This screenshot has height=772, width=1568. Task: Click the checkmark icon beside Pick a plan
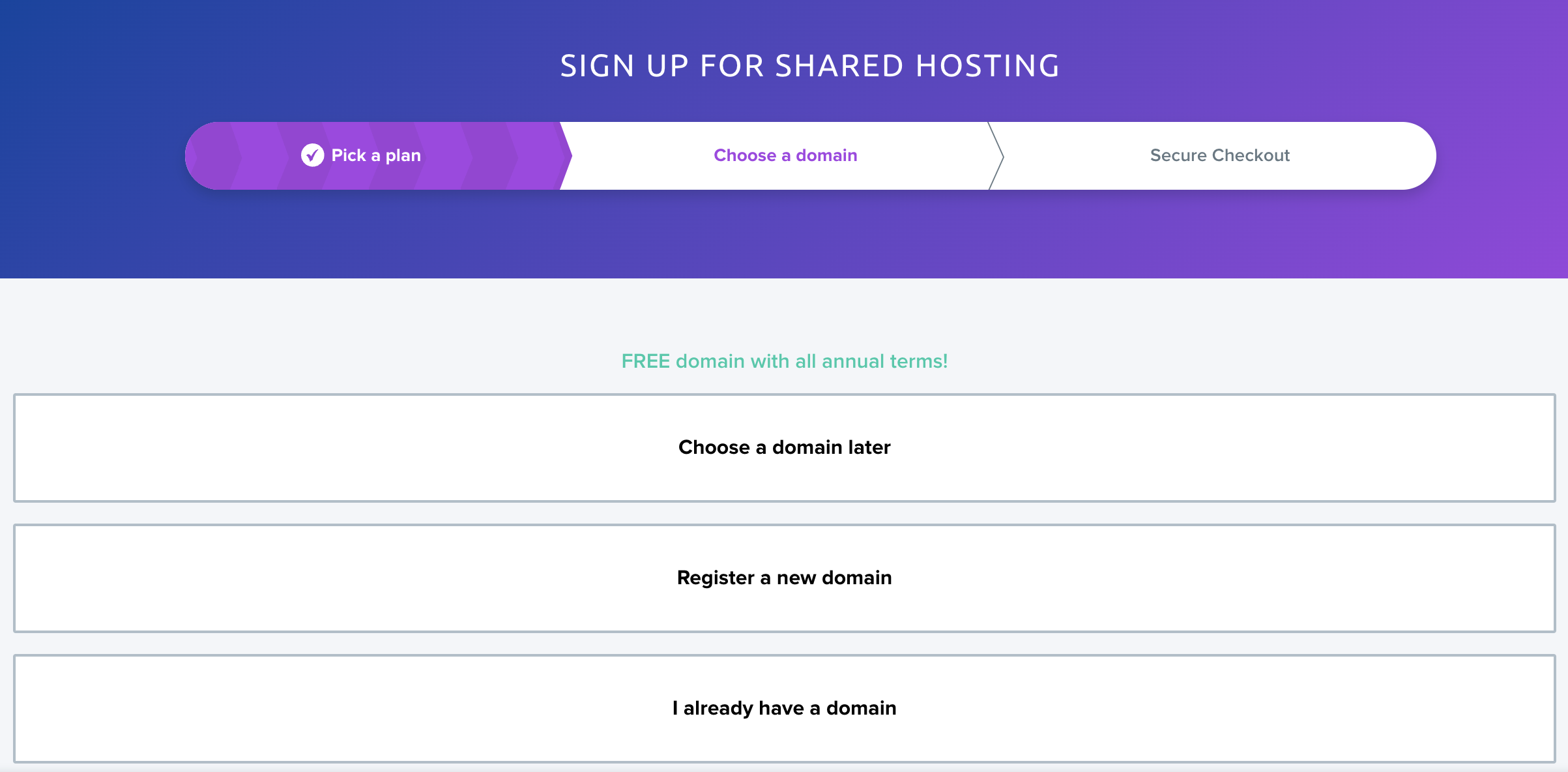coord(312,155)
